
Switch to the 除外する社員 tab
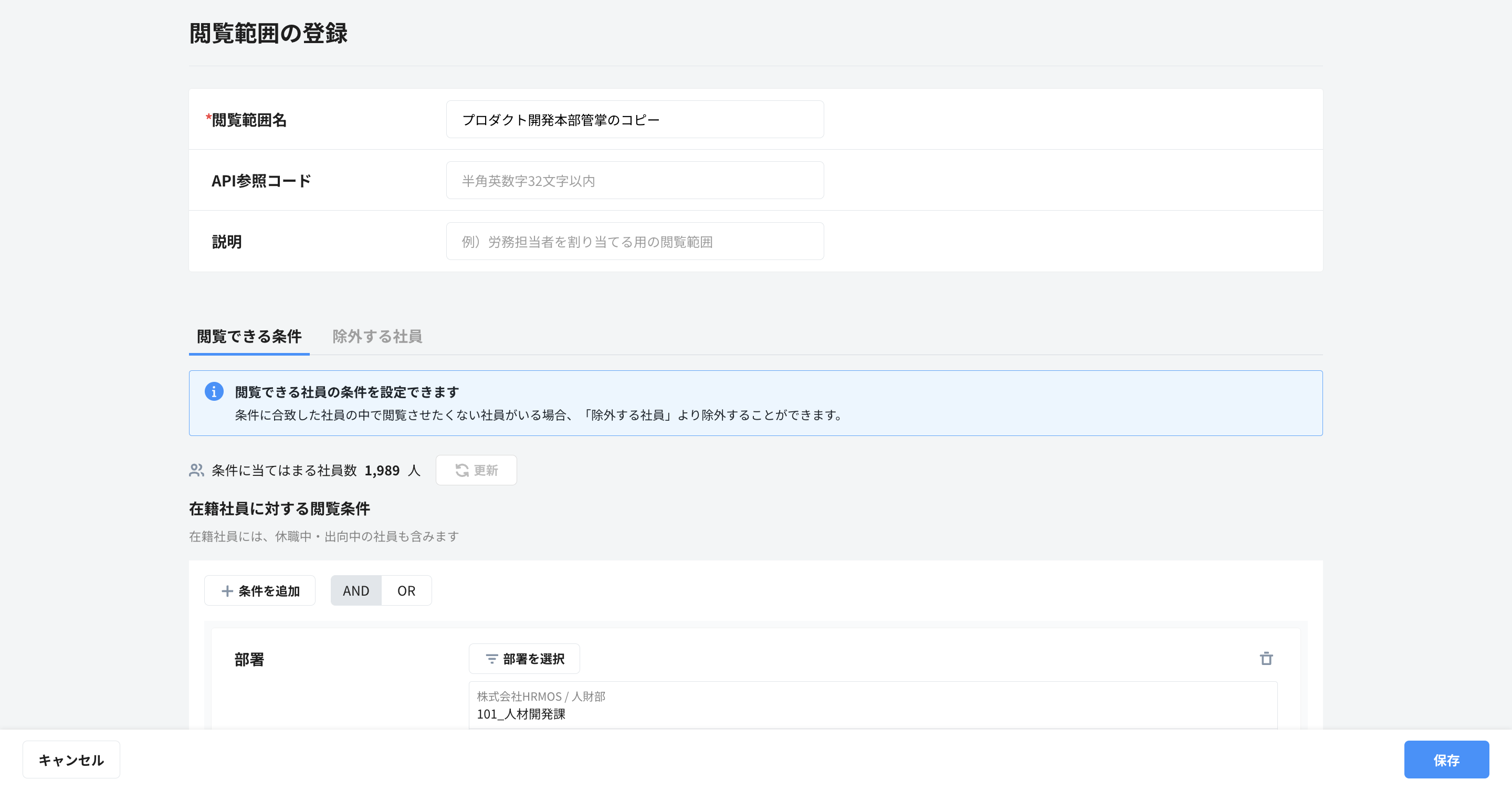pyautogui.click(x=377, y=336)
